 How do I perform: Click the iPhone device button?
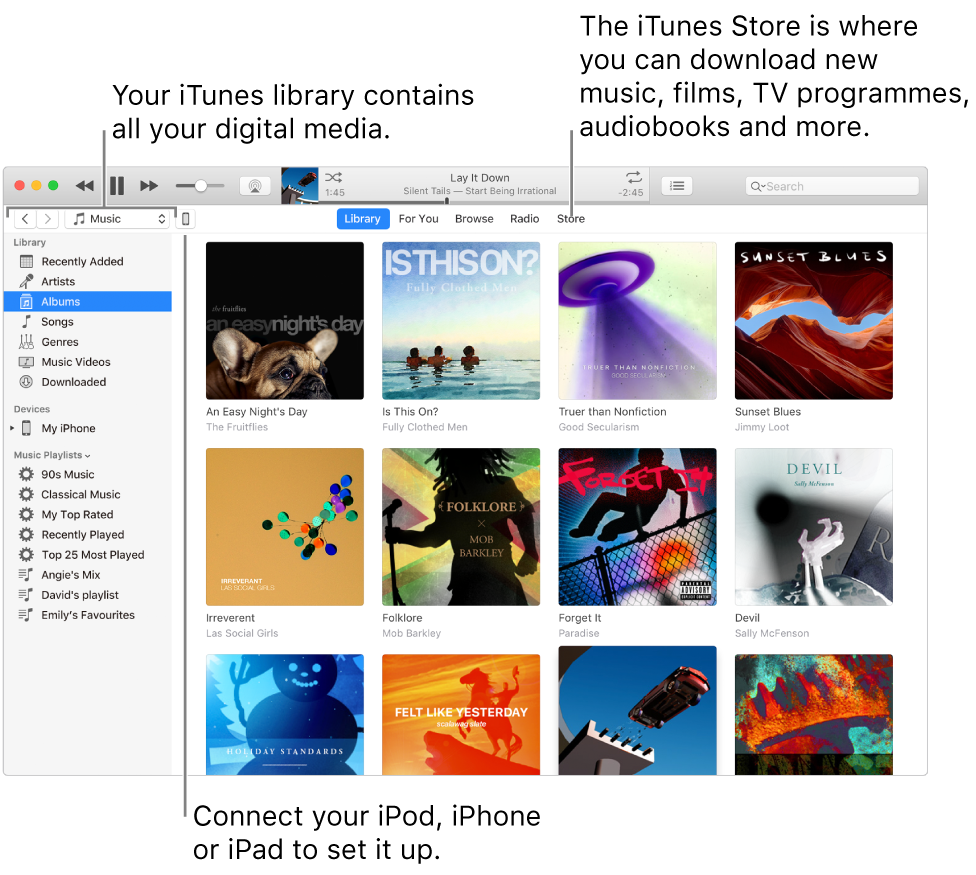(185, 219)
